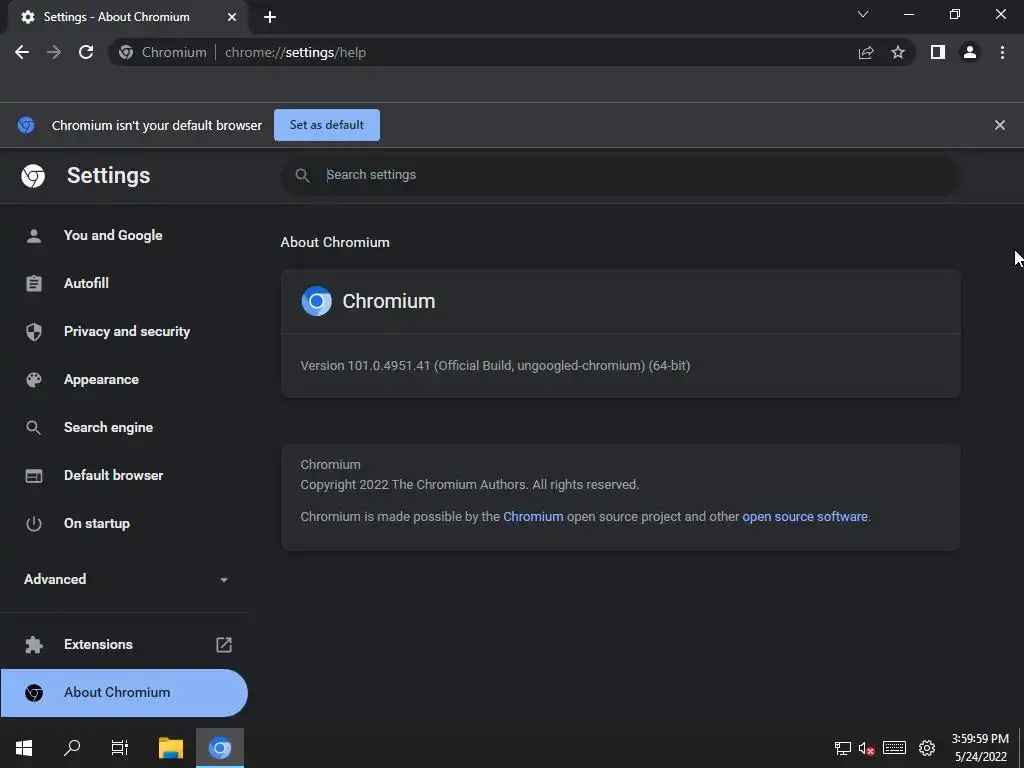Expand the Advanced section
The height and width of the screenshot is (768, 1024).
pyautogui.click(x=124, y=579)
